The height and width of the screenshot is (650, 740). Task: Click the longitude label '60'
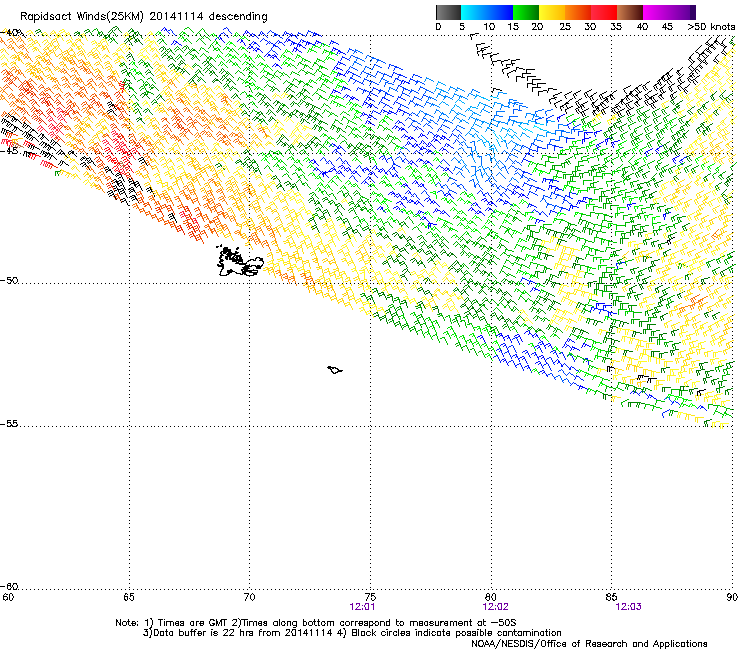tap(8, 598)
